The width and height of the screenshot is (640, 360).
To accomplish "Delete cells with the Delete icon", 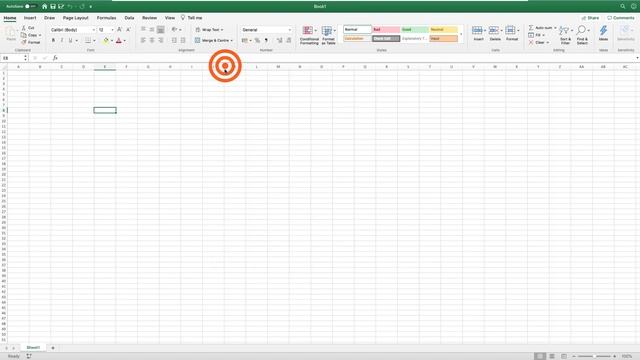I will pyautogui.click(x=493, y=31).
